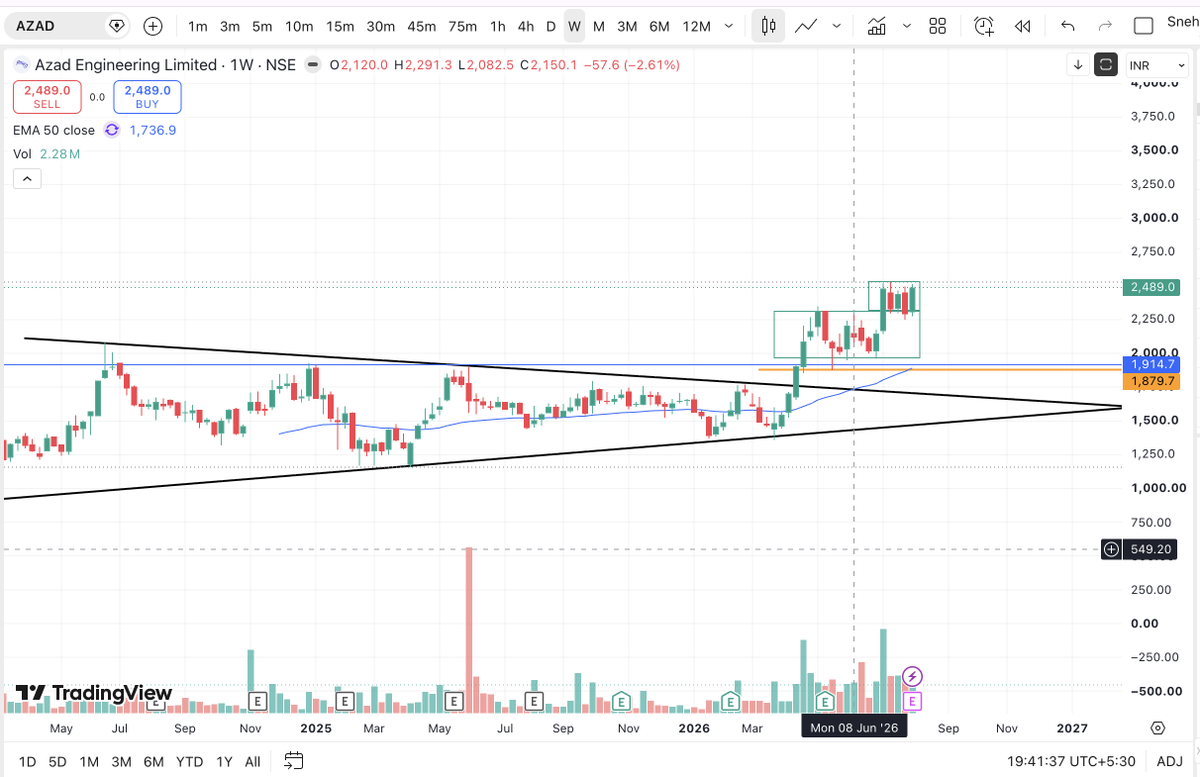Expand the interval list chevron after 12M
The width and height of the screenshot is (1200, 777).
tap(728, 26)
